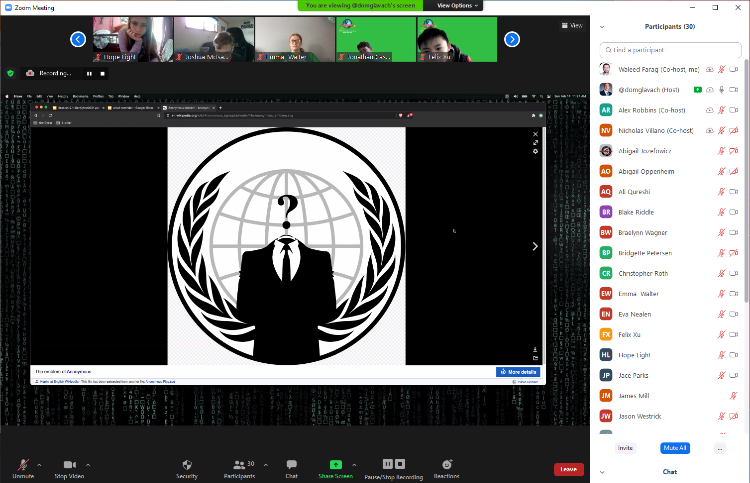The width and height of the screenshot is (750, 483).
Task: Unmute microphone in Zoom toolbar
Action: [23, 469]
